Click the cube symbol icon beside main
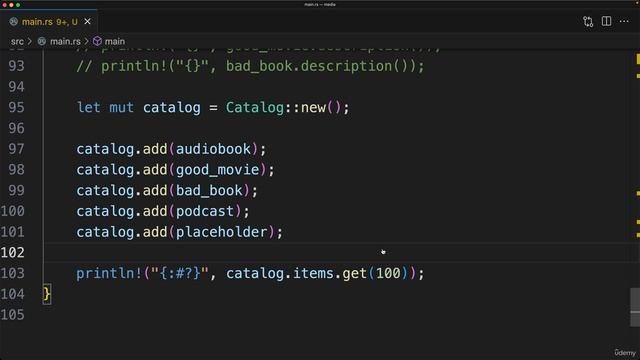This screenshot has width=640, height=360. [97, 41]
